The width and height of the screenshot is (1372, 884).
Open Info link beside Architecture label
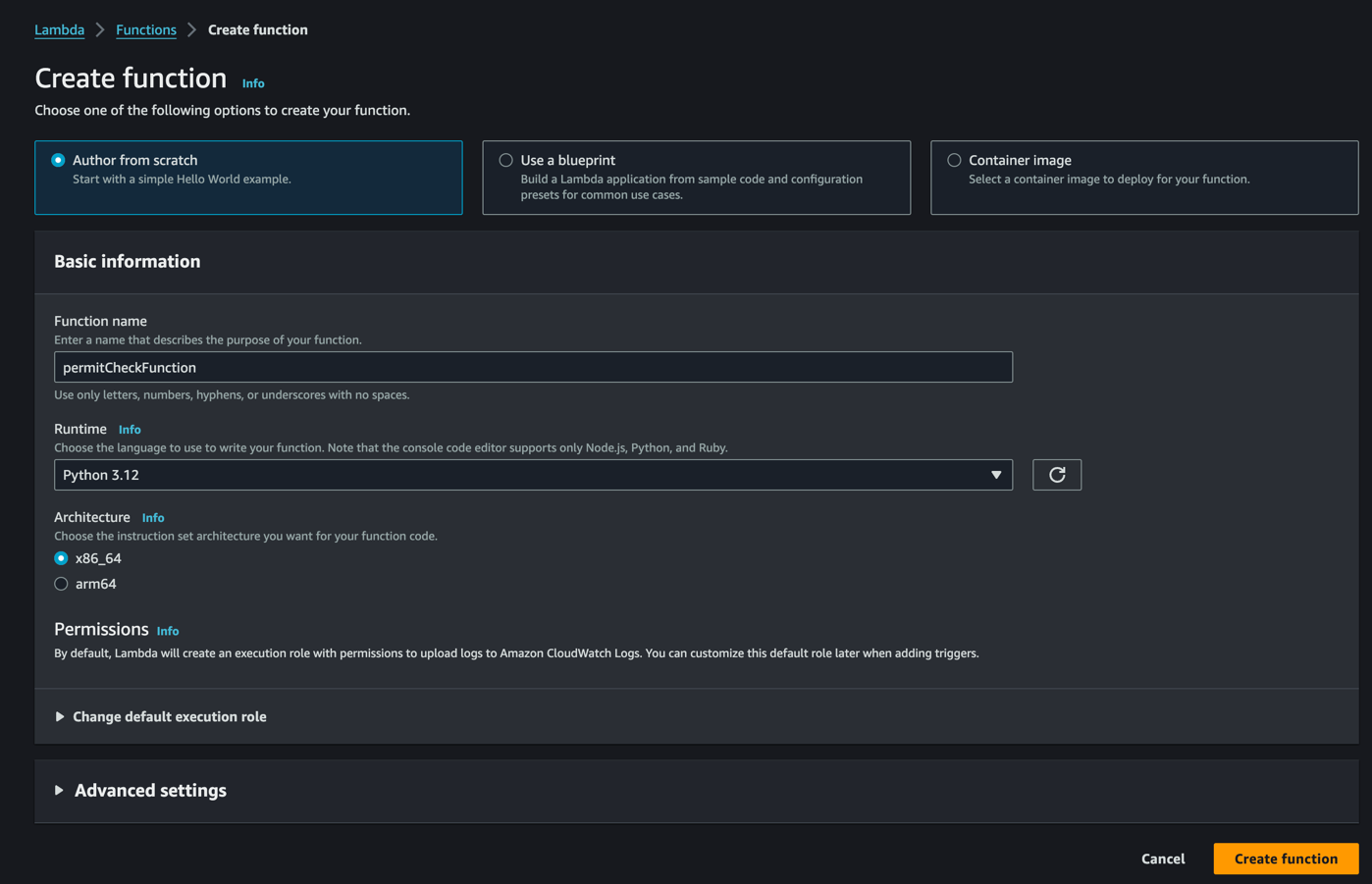click(153, 518)
